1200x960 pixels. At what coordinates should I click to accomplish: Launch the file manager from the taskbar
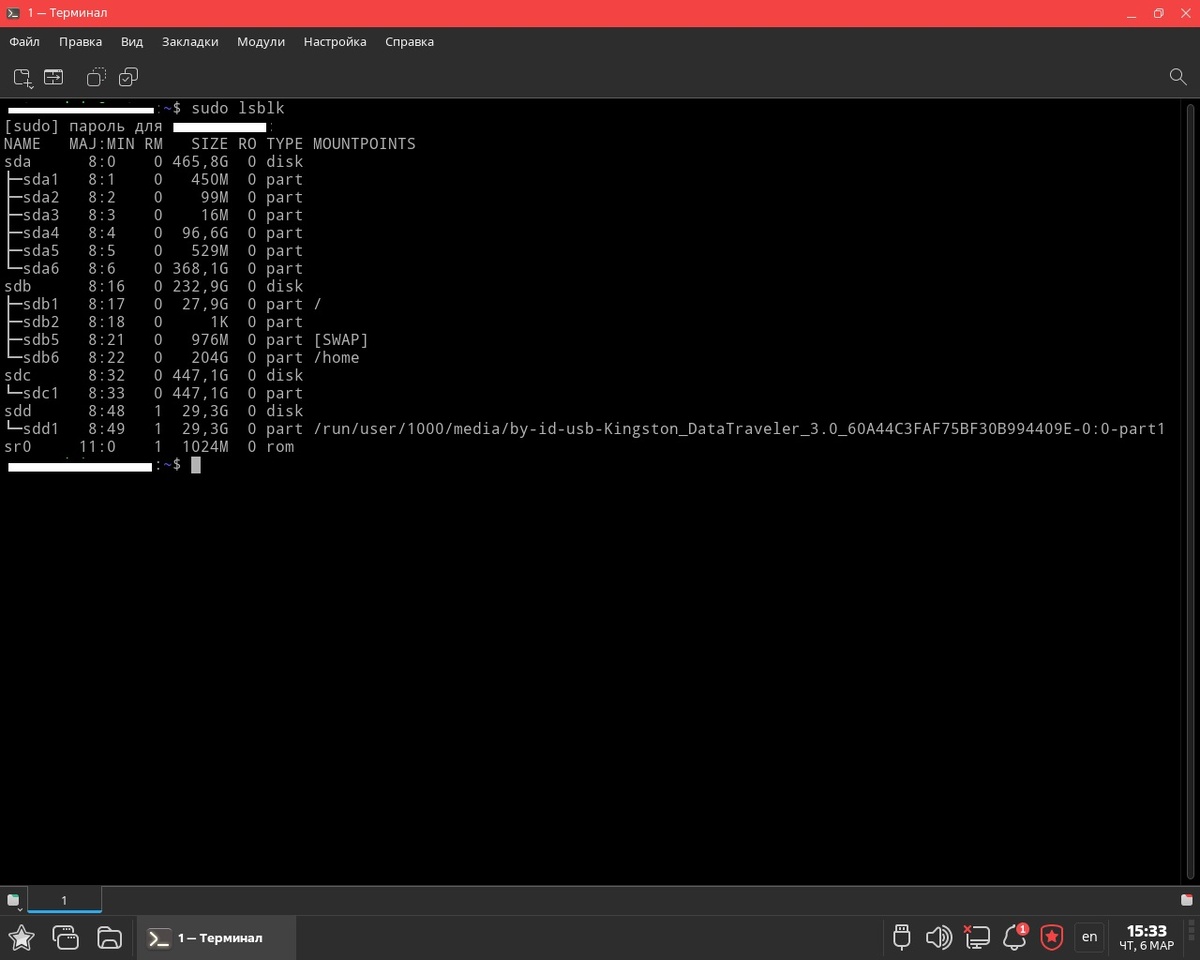pos(109,937)
